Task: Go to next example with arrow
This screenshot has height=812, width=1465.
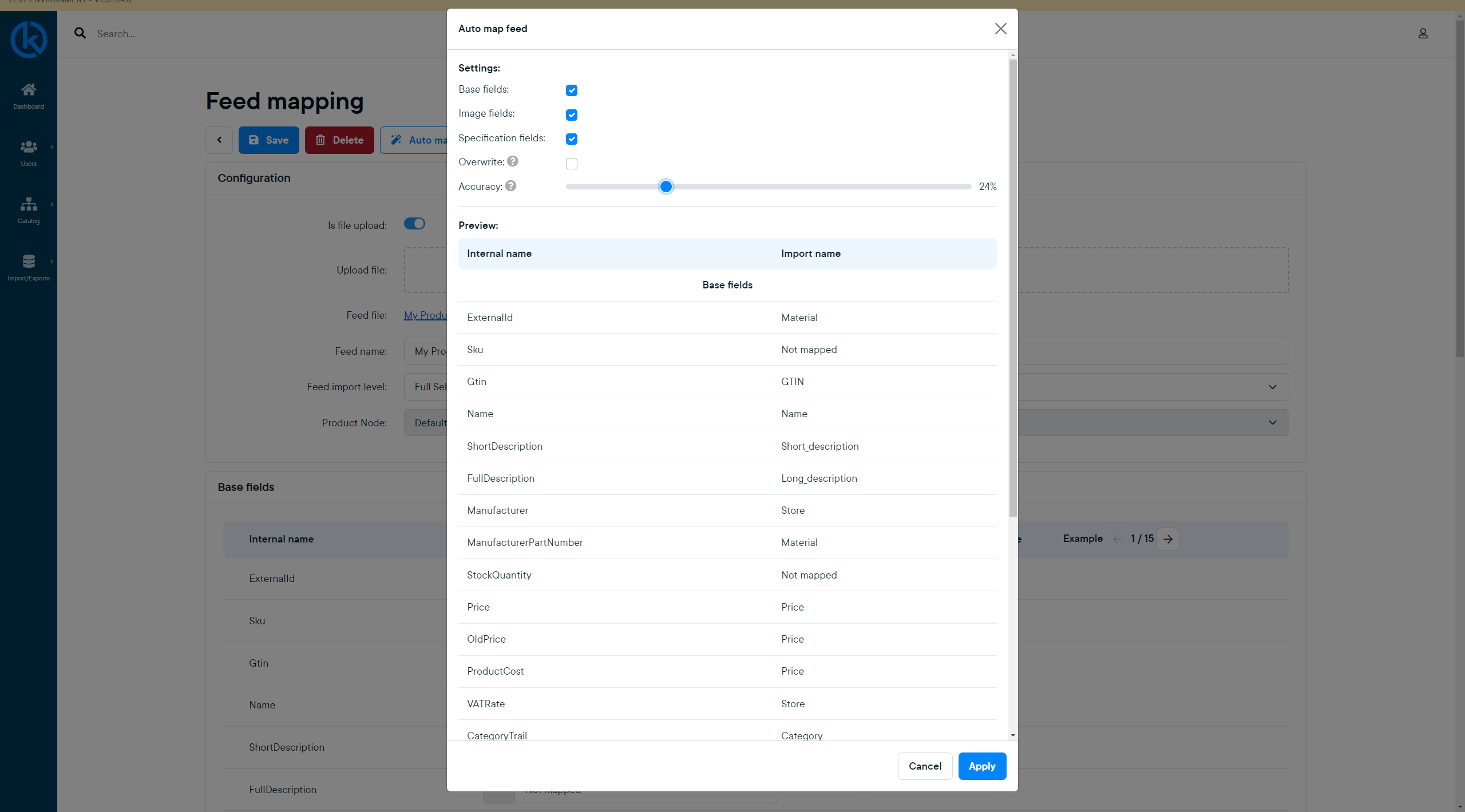Action: [x=1168, y=539]
